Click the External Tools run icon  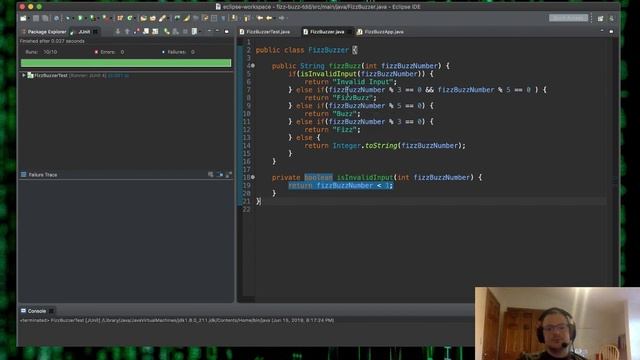pos(106,18)
